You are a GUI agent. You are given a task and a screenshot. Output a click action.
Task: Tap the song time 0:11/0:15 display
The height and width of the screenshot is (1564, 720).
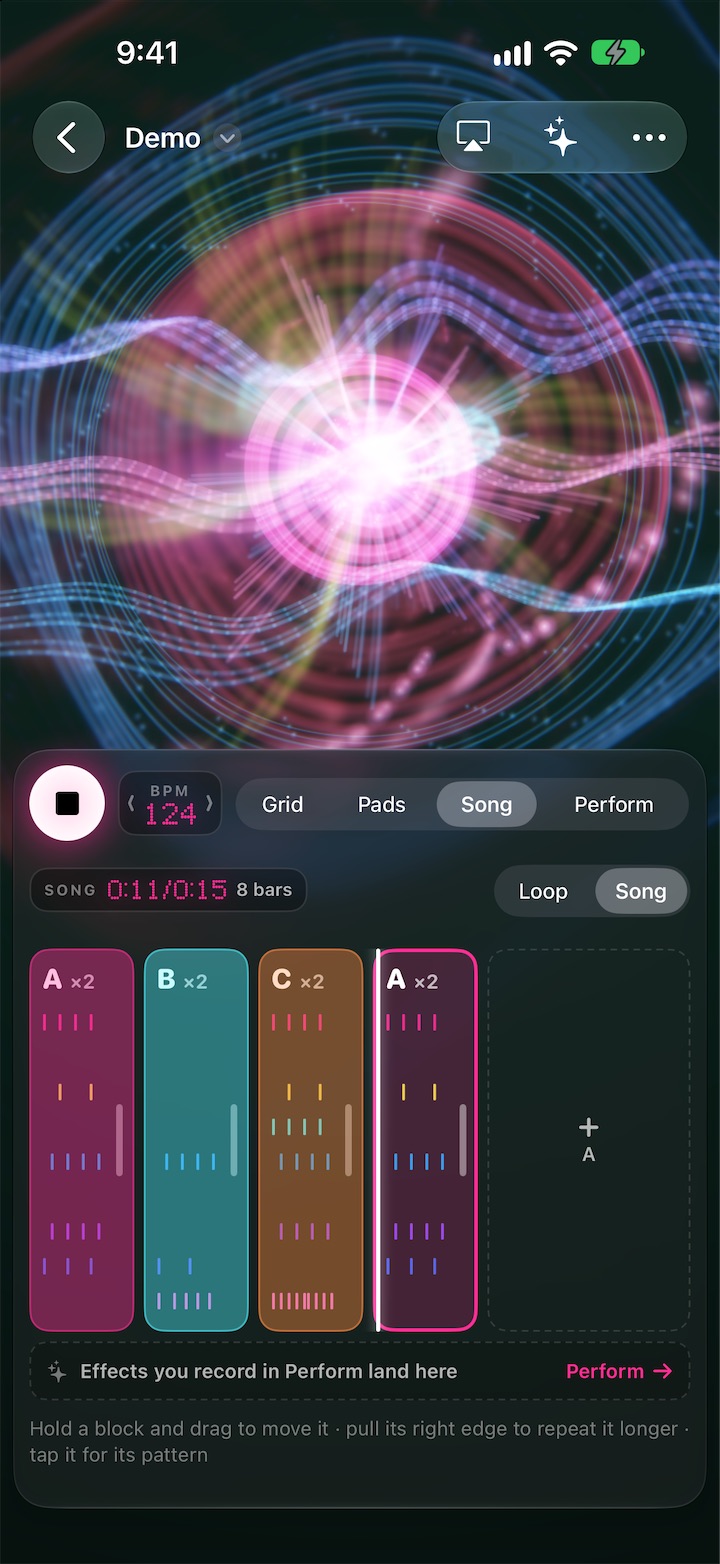tap(168, 890)
